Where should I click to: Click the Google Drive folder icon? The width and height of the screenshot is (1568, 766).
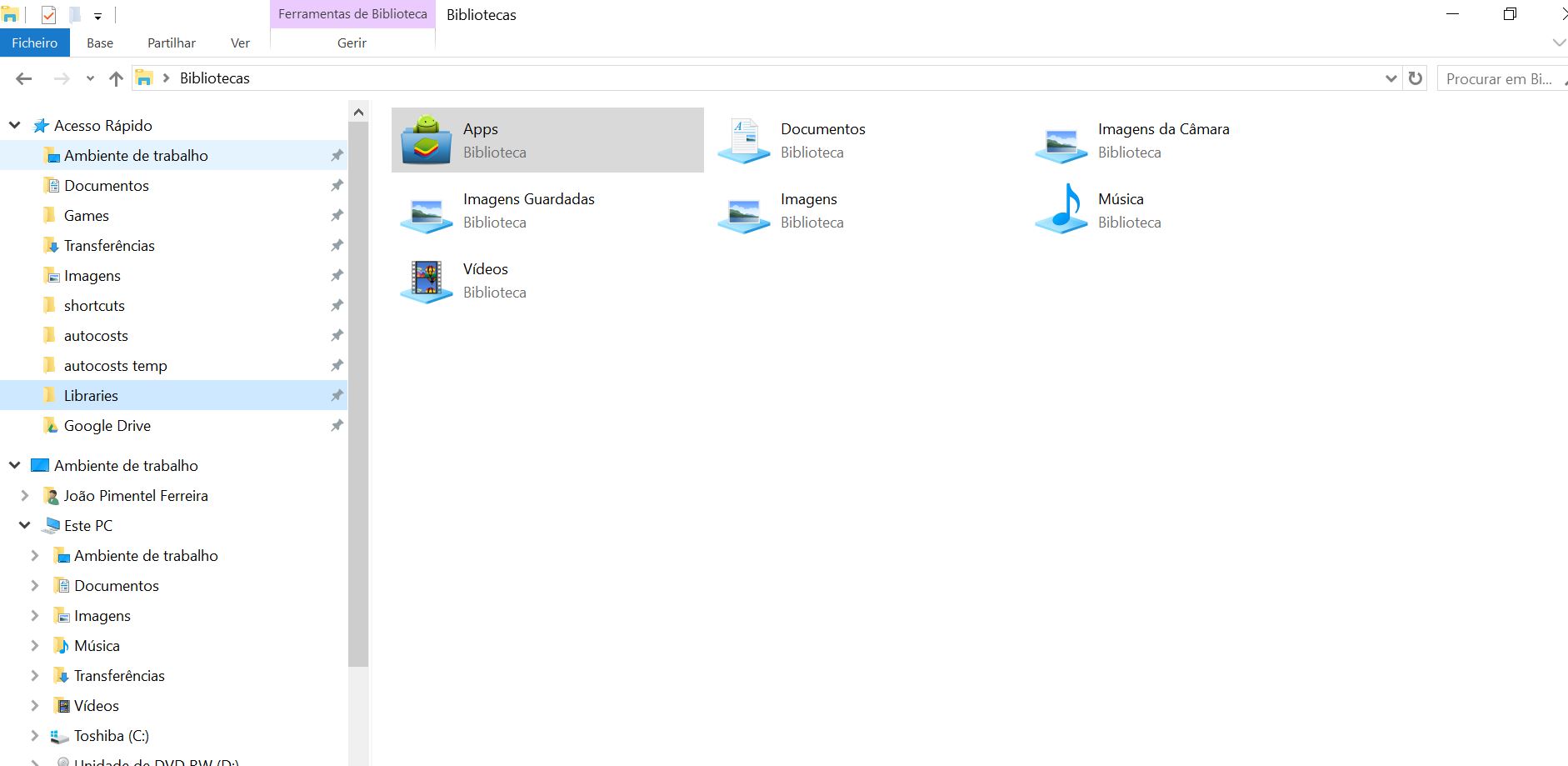pos(51,426)
